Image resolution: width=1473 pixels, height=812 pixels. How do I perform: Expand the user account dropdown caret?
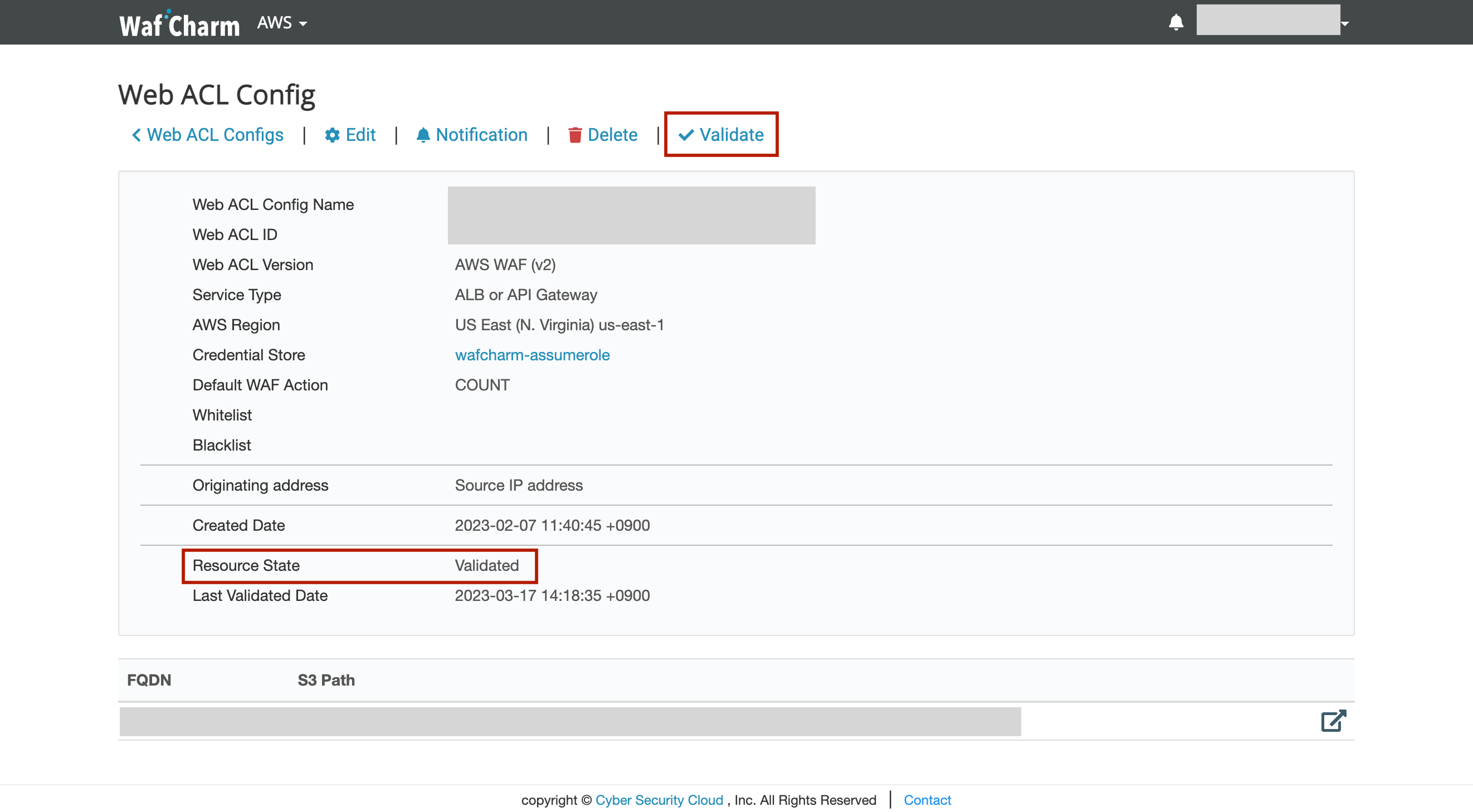[1345, 23]
